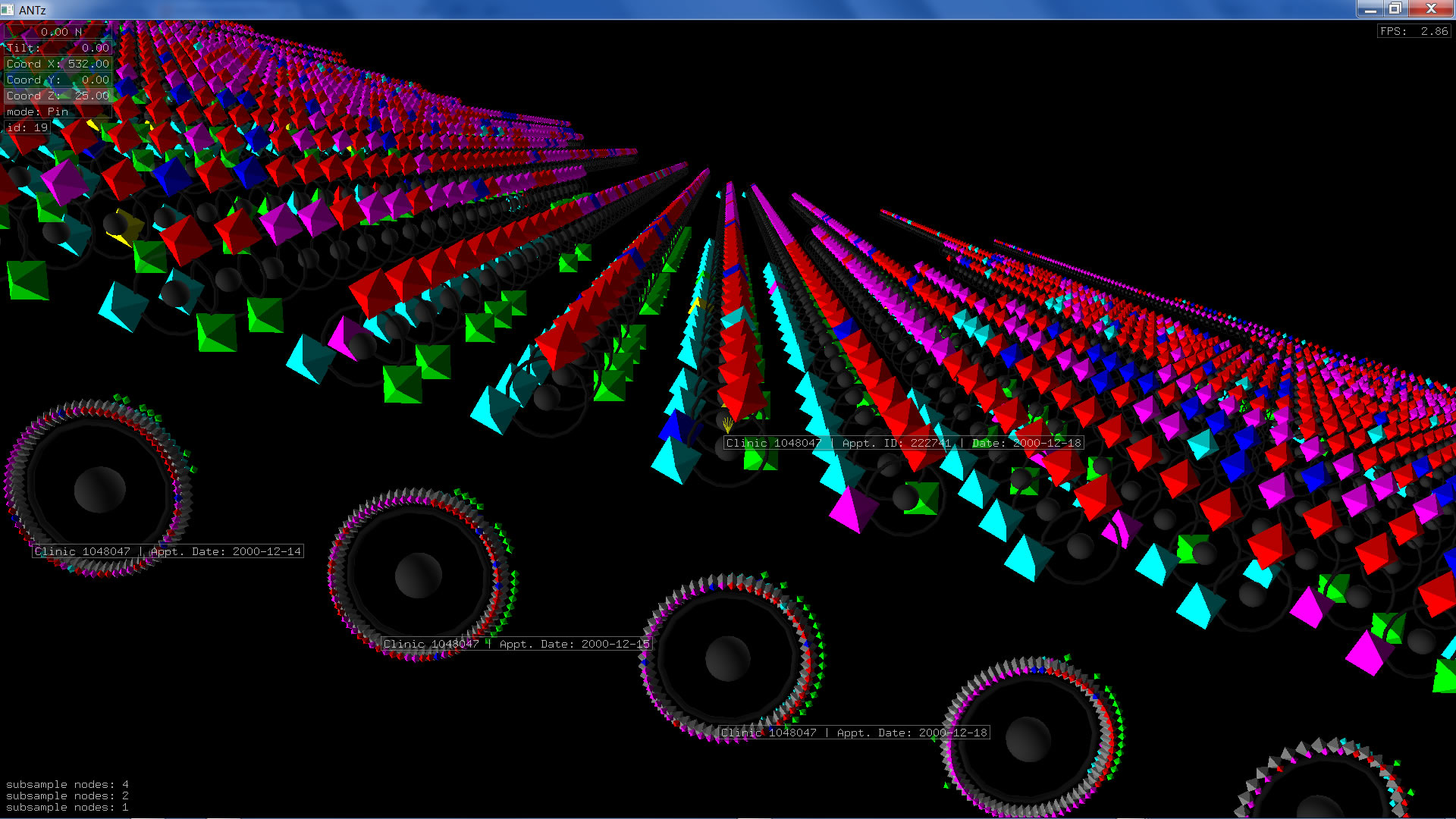This screenshot has width=1456, height=819.
Task: Click the Clinic 1048047 2000-12-18 ring tag label
Action: pos(854,733)
